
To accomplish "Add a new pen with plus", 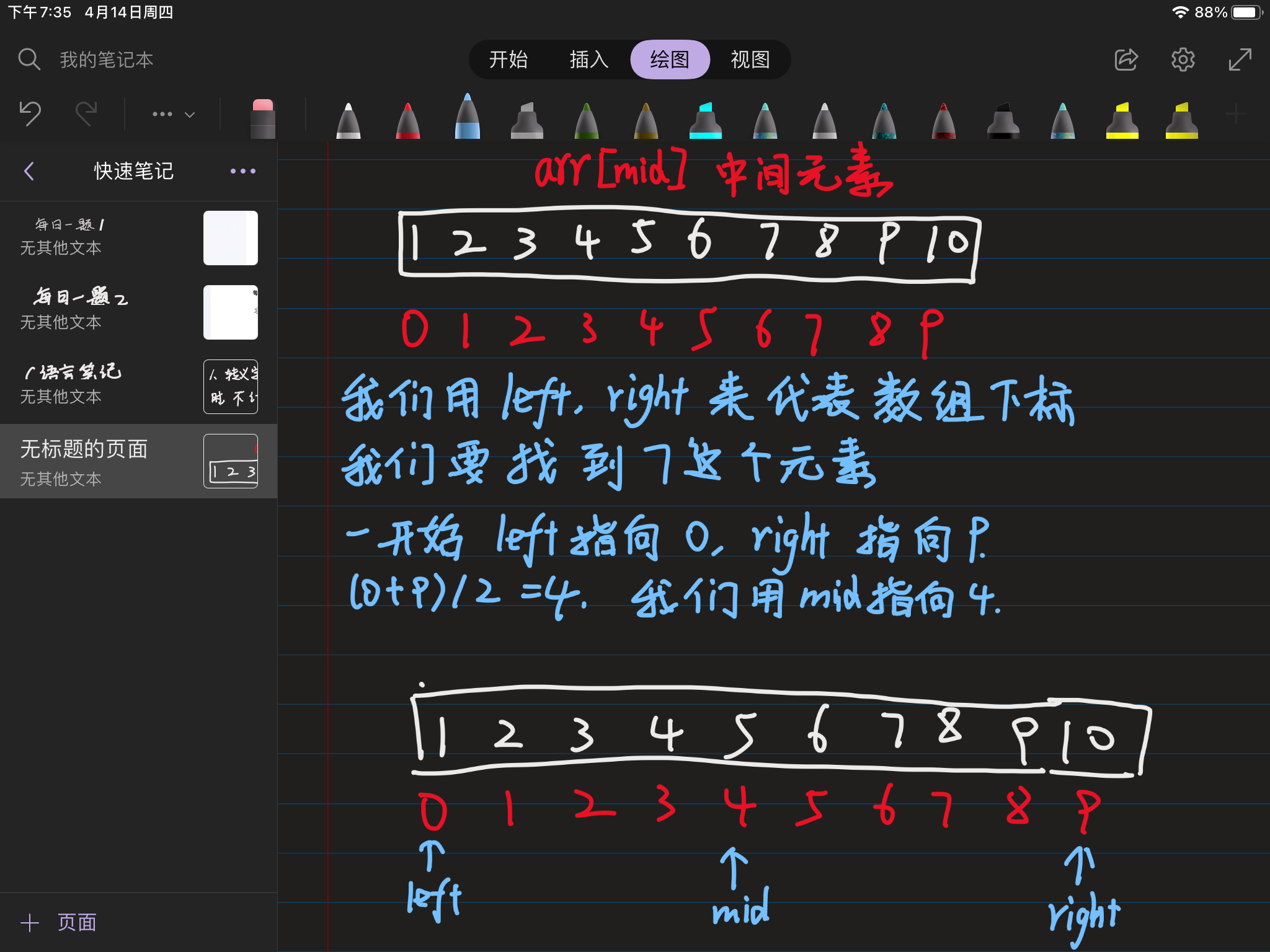I will click(x=1235, y=114).
